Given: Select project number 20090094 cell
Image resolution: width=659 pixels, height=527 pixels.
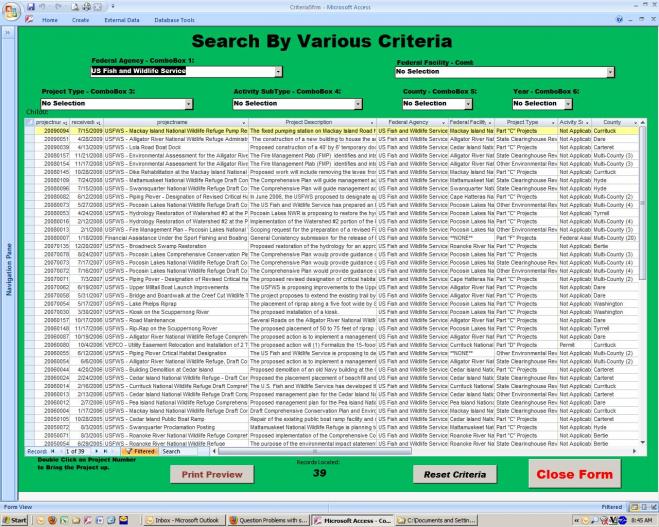Looking at the screenshot, I should point(52,131).
